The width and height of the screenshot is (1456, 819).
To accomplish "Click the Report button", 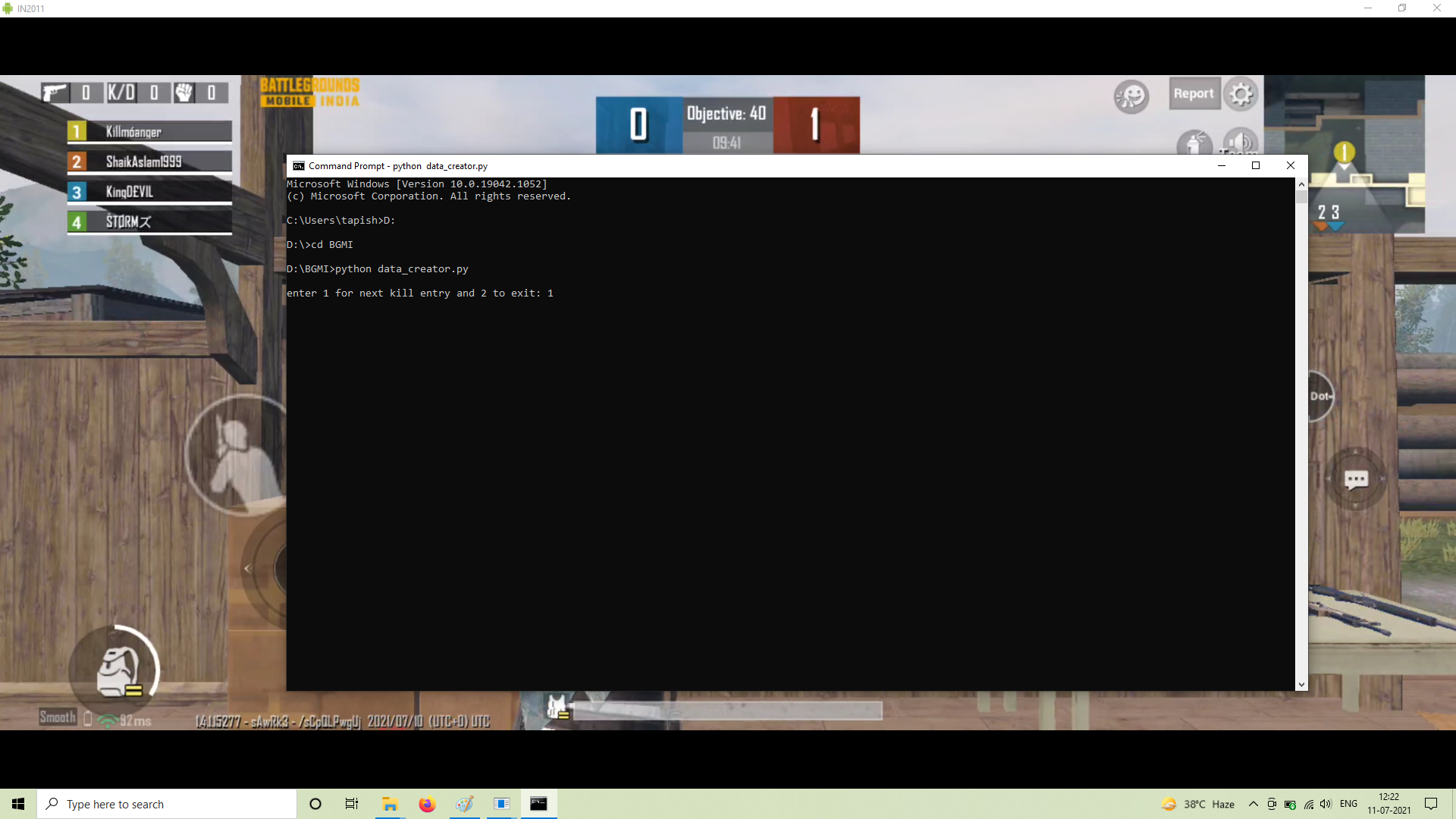I will point(1194,94).
